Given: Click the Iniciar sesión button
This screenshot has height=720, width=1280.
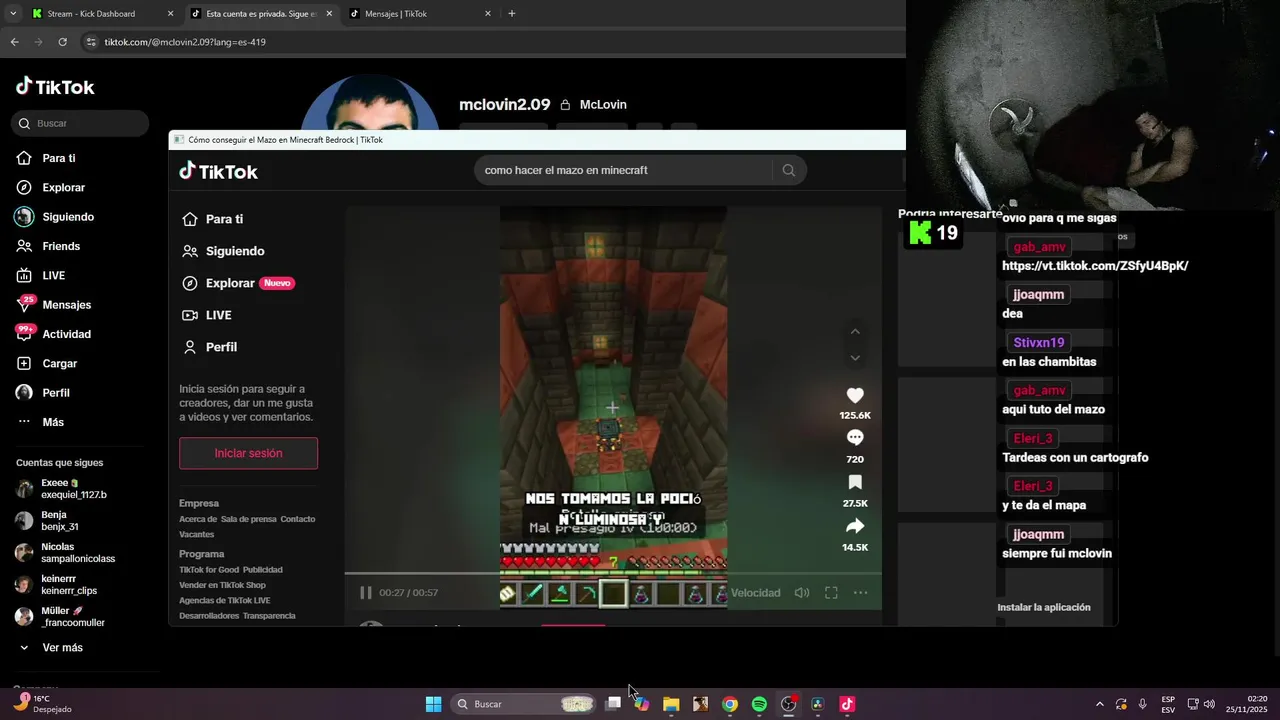Looking at the screenshot, I should 248,453.
